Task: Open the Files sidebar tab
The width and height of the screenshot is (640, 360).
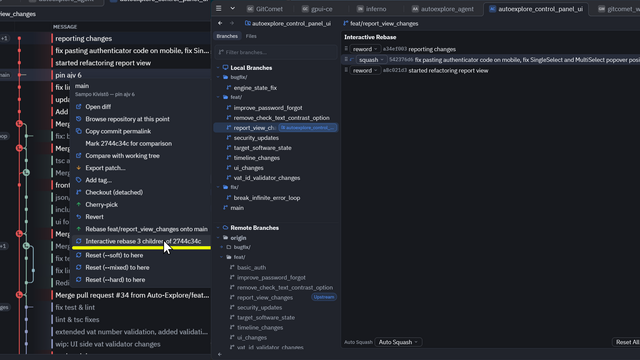Action: coord(251,36)
